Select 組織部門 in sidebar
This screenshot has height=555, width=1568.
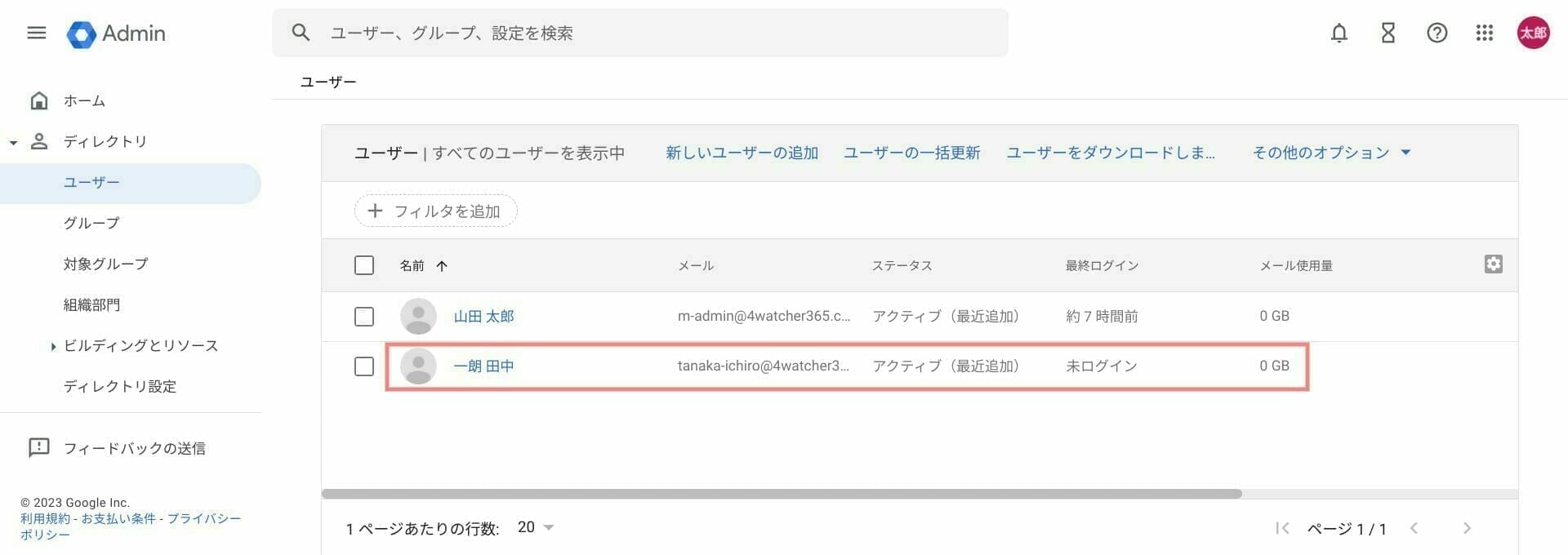(91, 304)
